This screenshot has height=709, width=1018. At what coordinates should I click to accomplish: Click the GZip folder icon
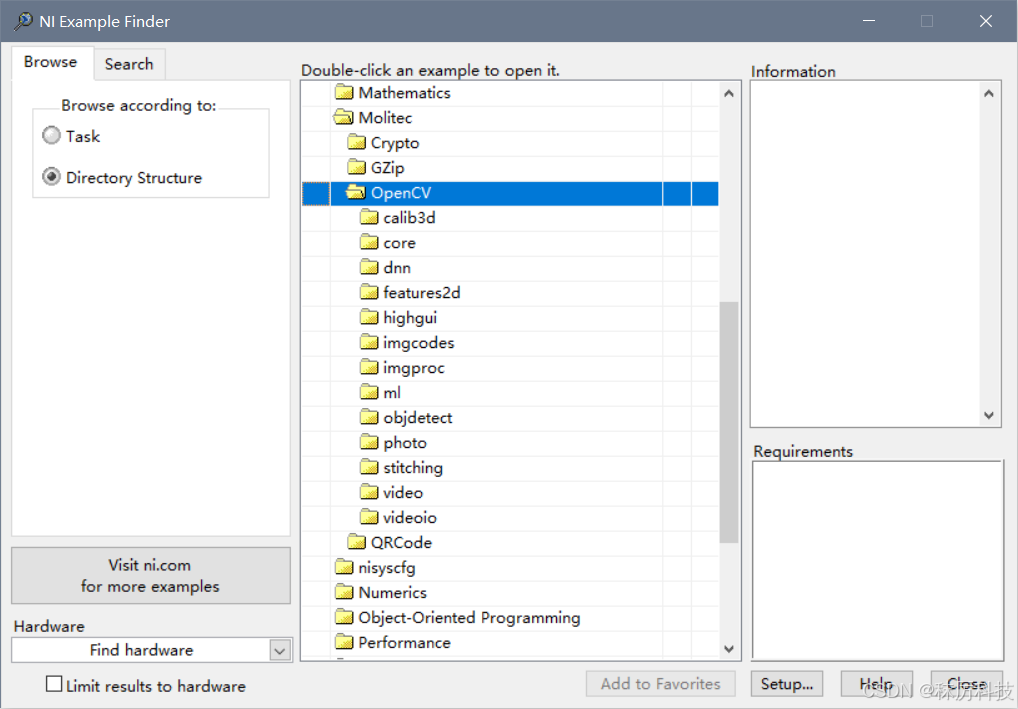click(356, 168)
